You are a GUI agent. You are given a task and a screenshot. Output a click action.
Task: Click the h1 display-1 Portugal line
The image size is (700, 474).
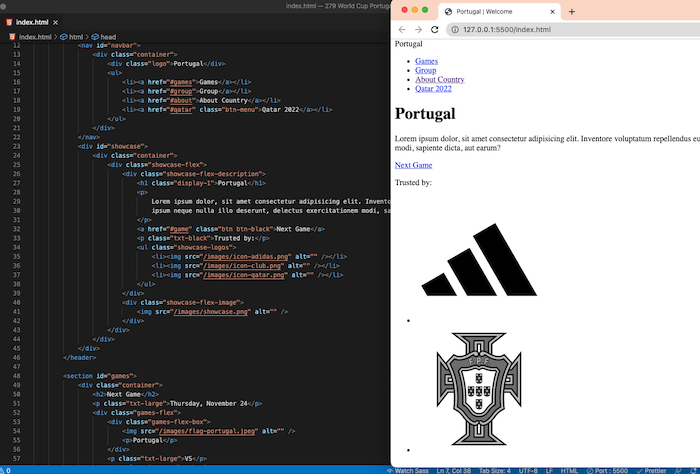point(201,183)
